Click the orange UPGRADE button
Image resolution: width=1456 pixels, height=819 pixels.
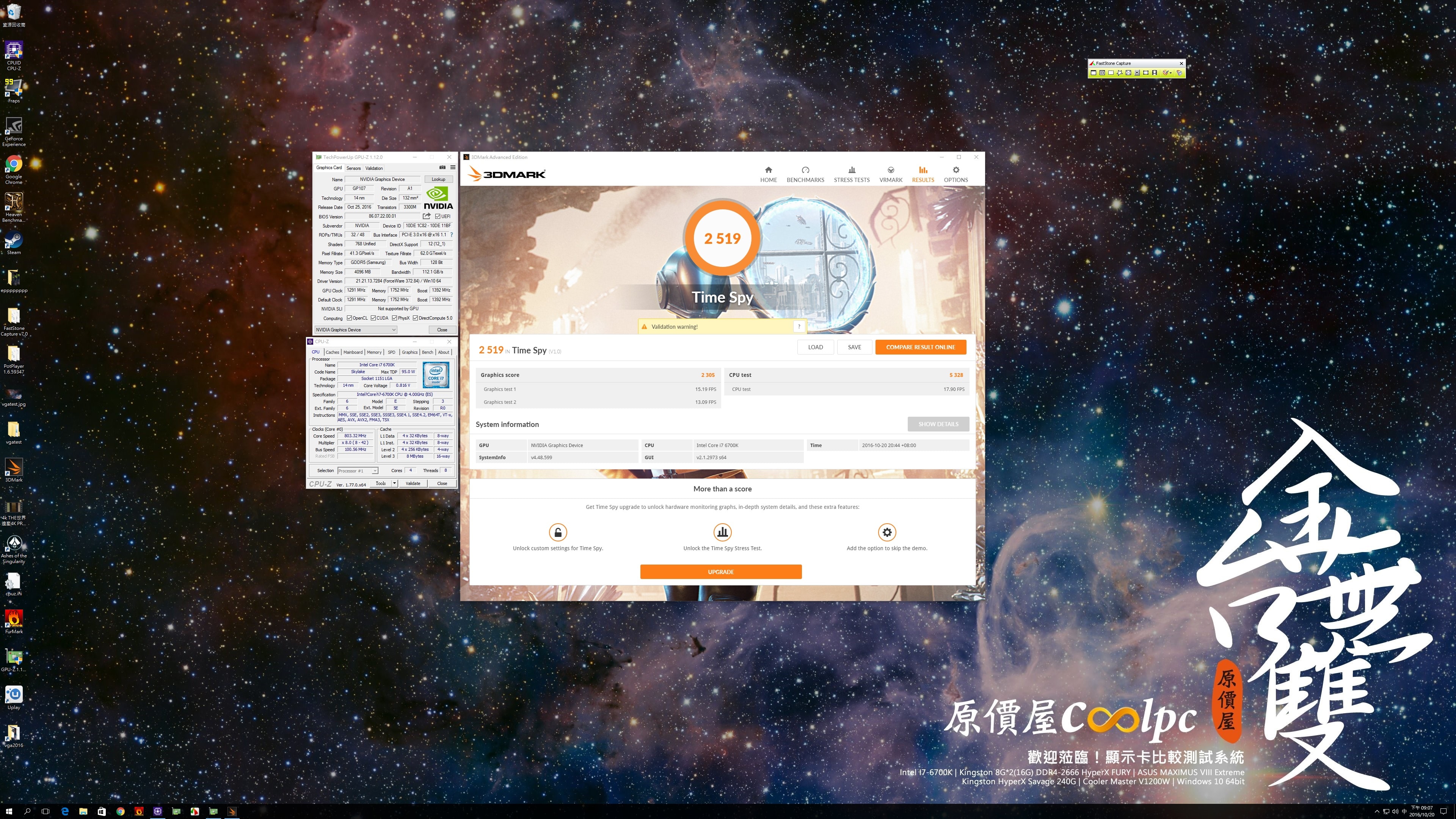[721, 572]
